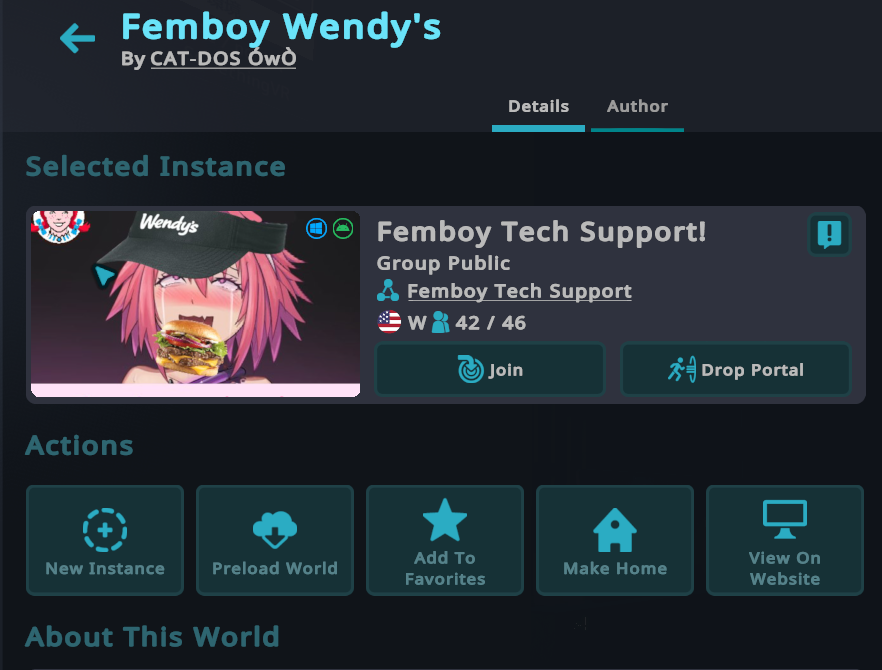Viewport: 882px width, 670px height.
Task: Drop Portal to this instance
Action: point(736,370)
